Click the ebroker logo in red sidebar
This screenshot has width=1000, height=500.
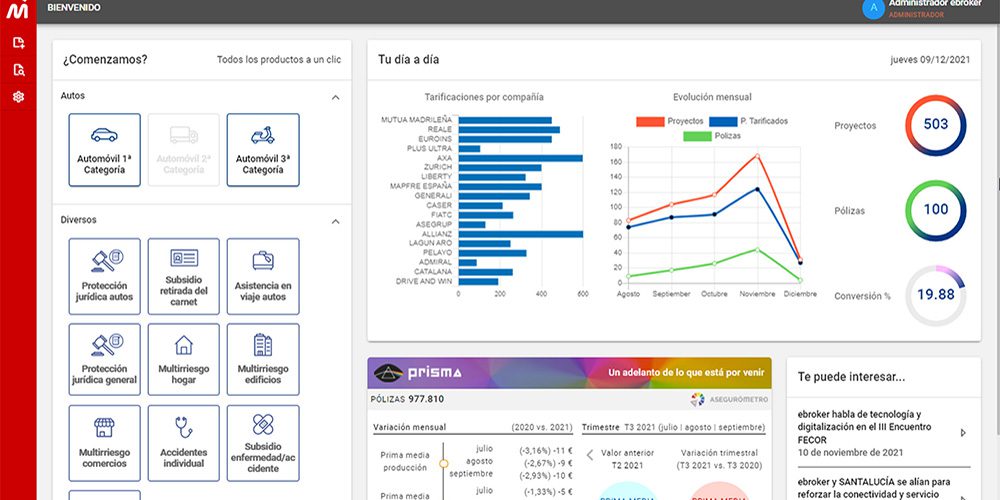[x=17, y=10]
